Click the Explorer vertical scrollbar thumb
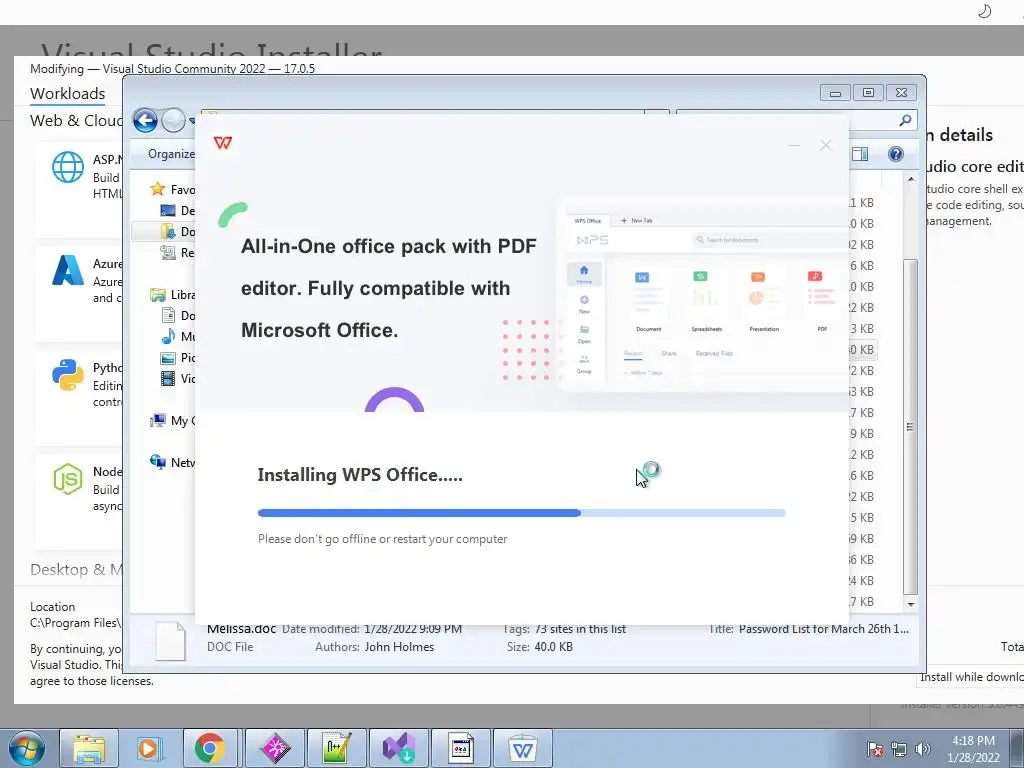The height and width of the screenshot is (768, 1024). coord(910,426)
